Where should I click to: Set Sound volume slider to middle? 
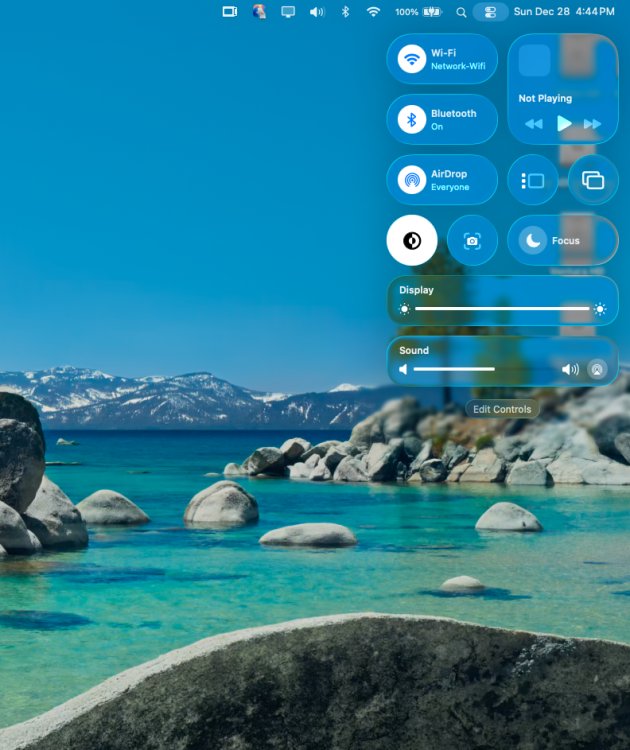pos(484,369)
